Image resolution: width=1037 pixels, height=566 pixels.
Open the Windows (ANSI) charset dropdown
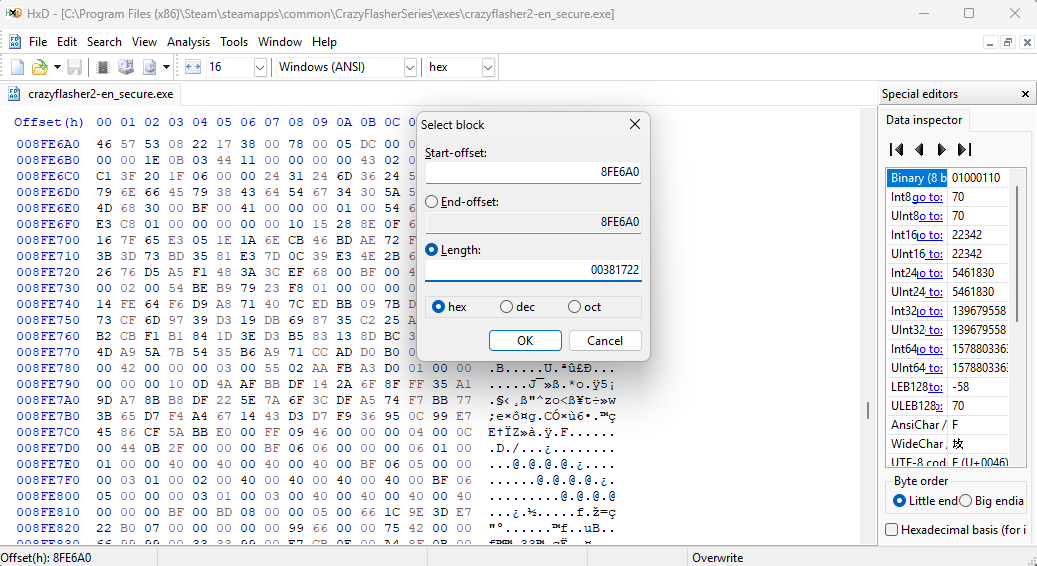coord(410,67)
